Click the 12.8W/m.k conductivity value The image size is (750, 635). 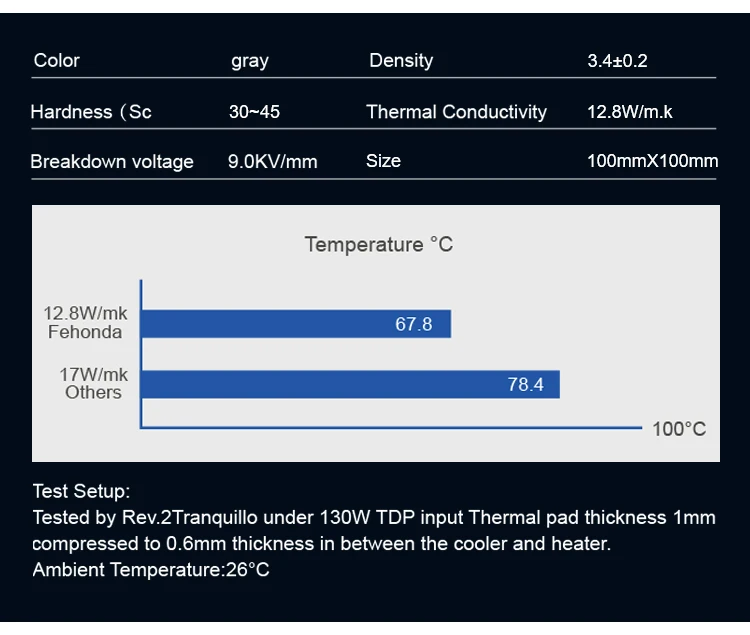point(630,112)
